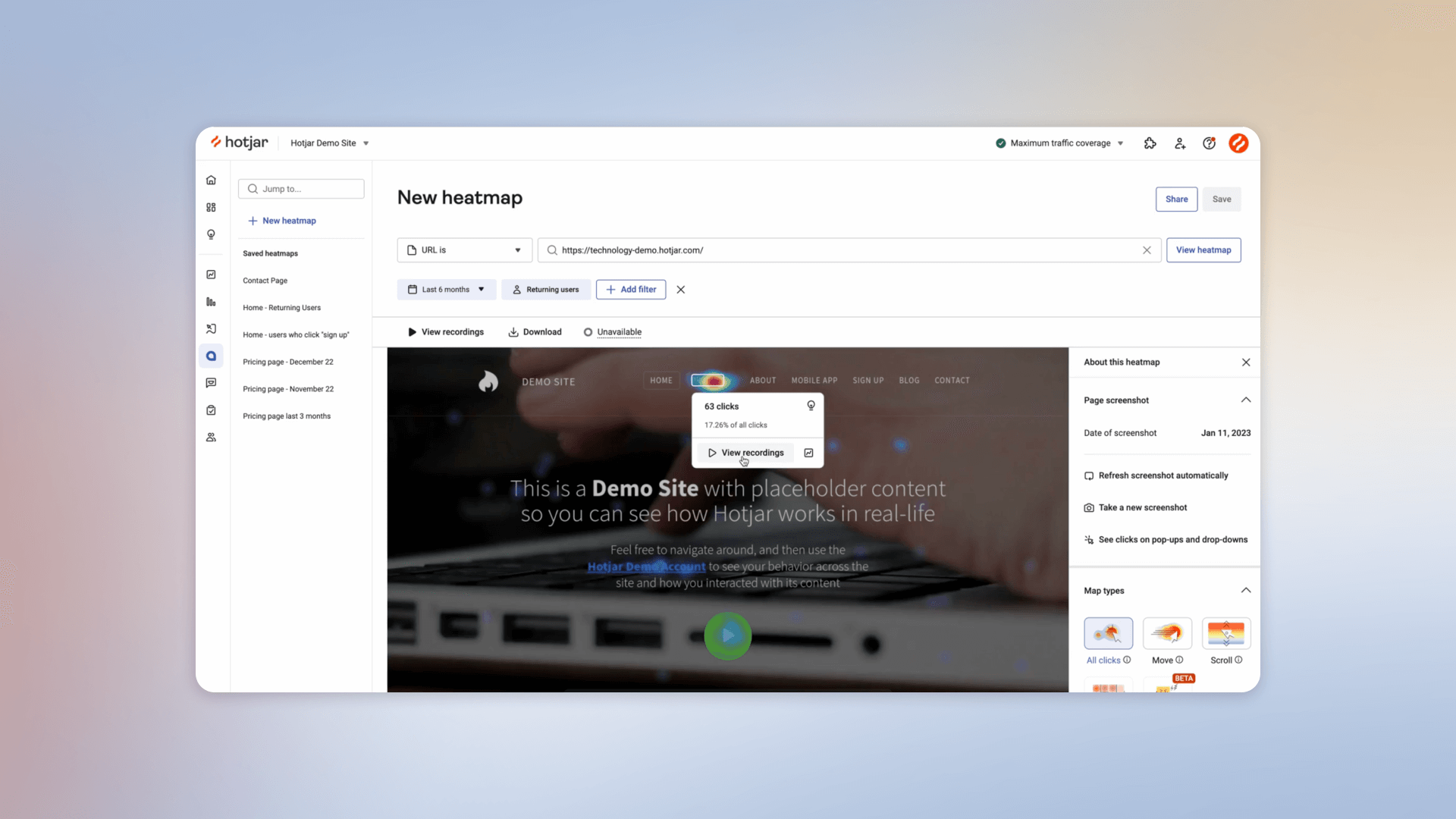Screen dimensions: 1456x819
Task: Open Hotjar Demo Site dropdown
Action: point(330,143)
